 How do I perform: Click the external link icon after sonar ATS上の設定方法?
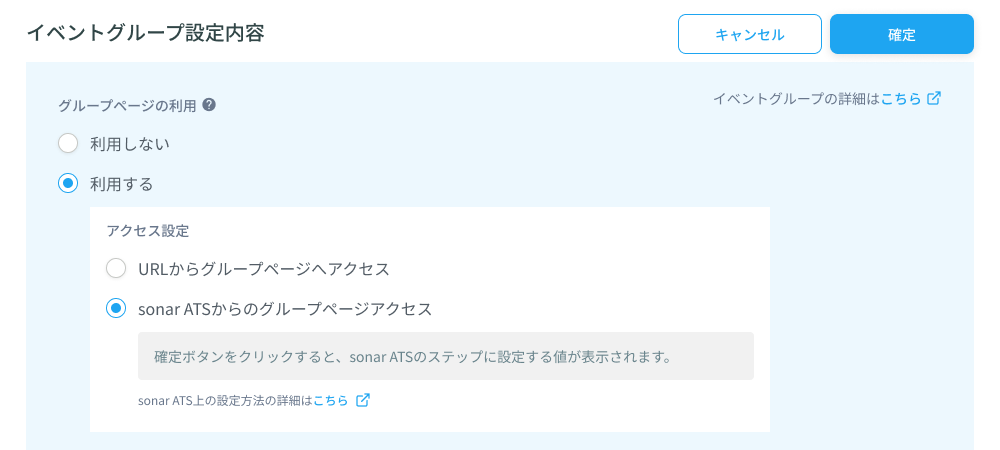[x=363, y=400]
